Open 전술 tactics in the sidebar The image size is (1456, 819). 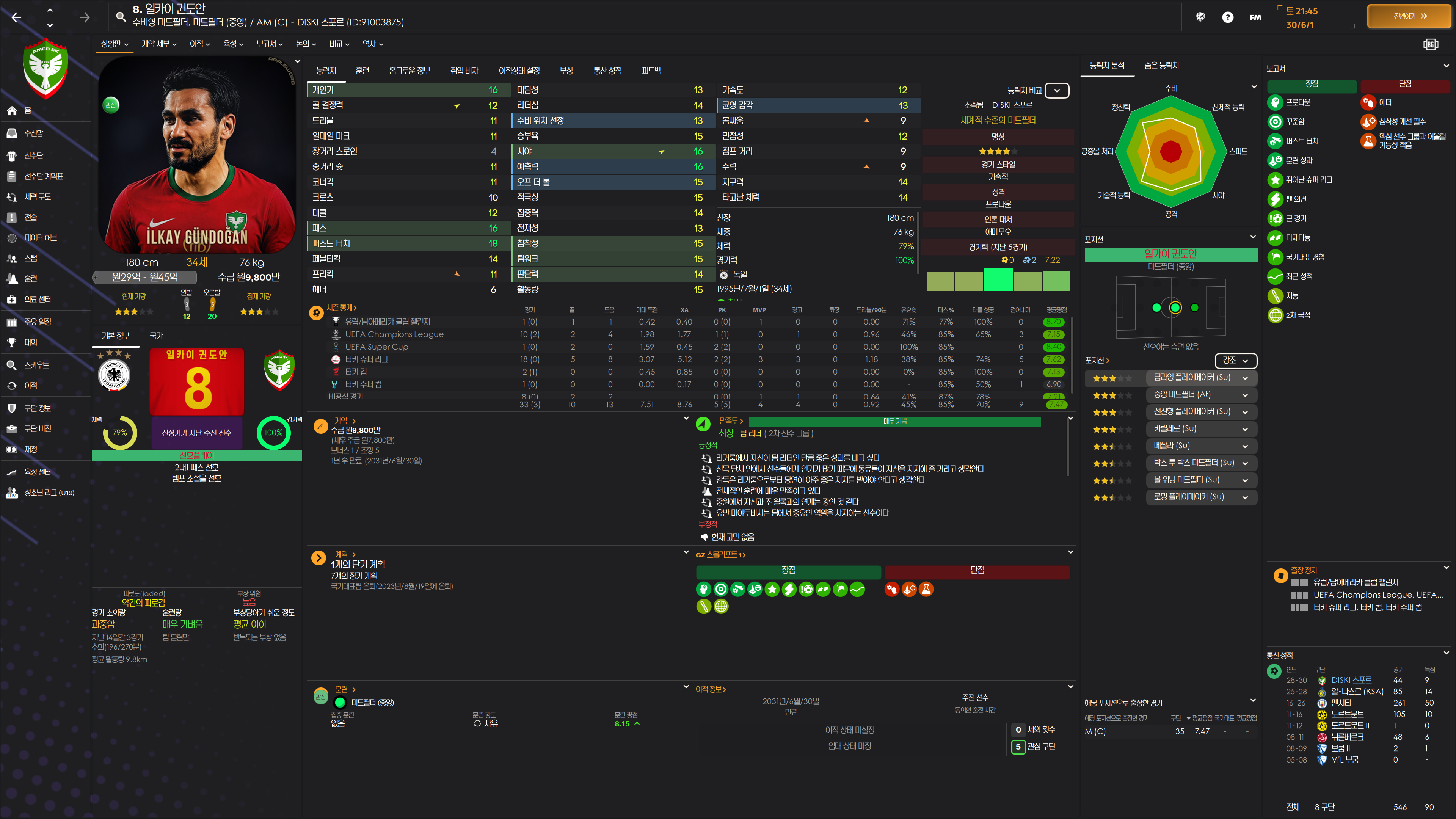pyautogui.click(x=30, y=217)
